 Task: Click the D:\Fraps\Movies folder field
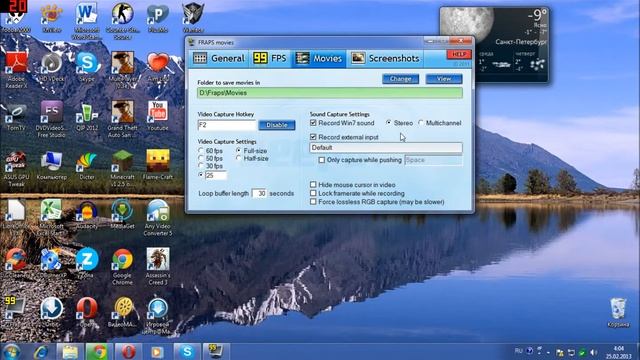(330, 93)
